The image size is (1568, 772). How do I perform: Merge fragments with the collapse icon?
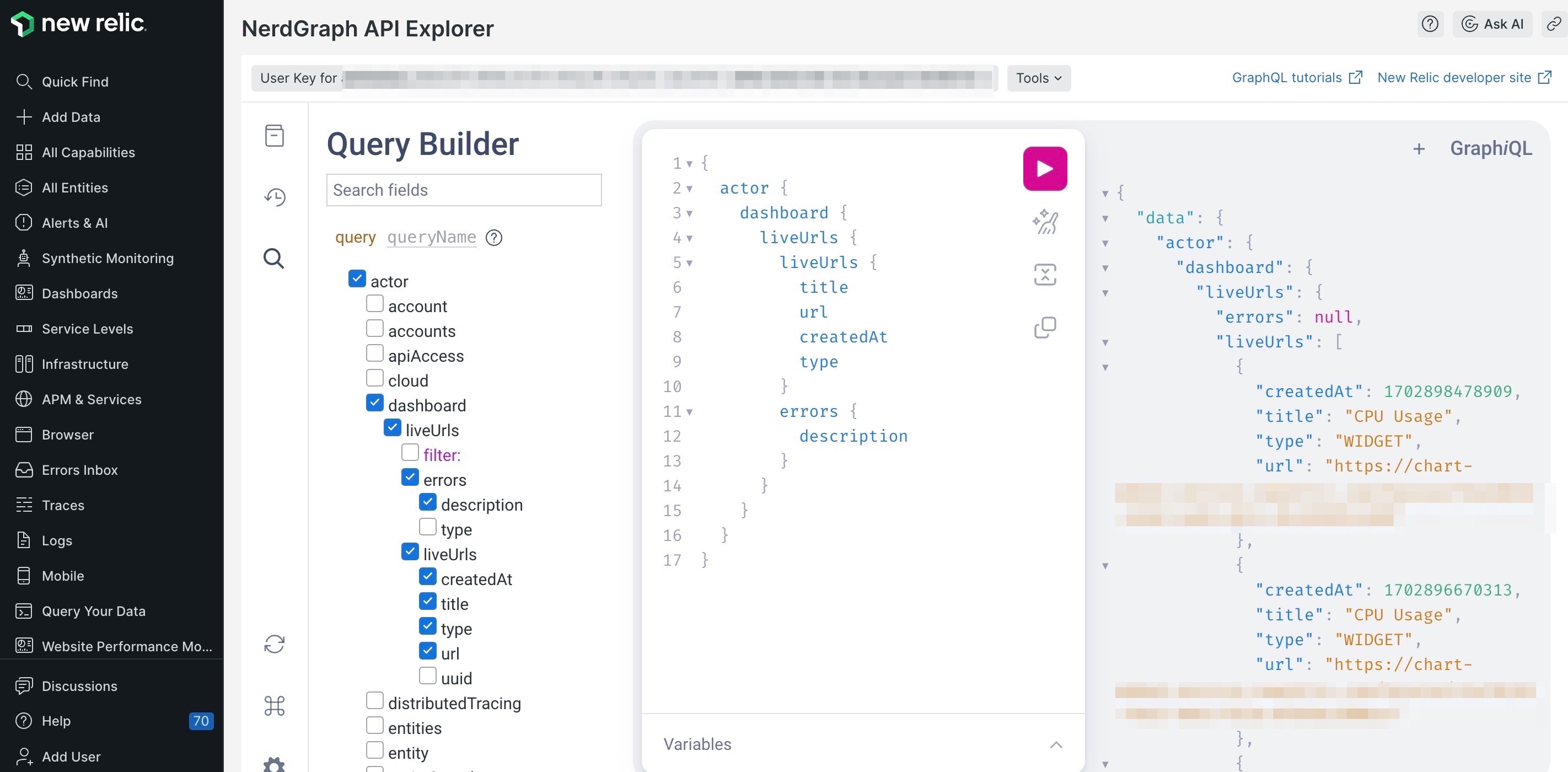(1045, 274)
